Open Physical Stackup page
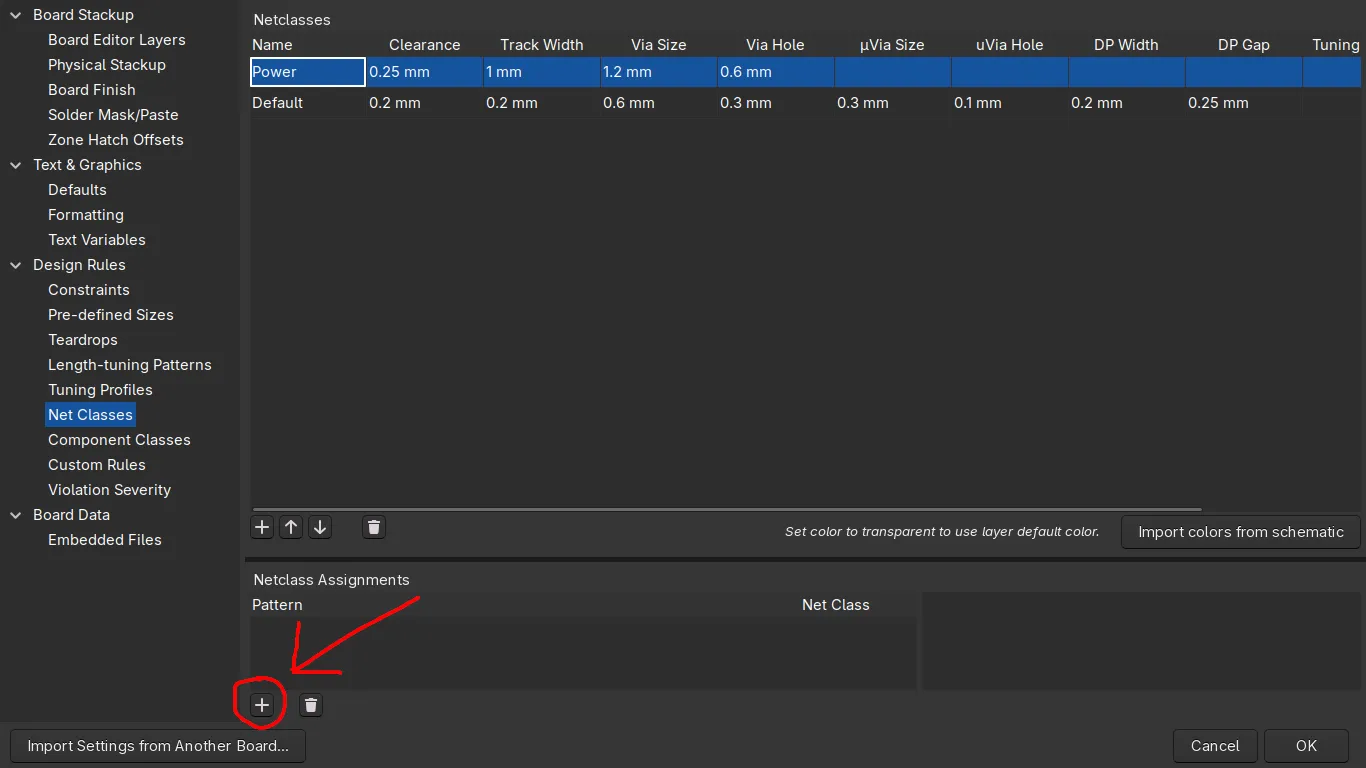Image resolution: width=1366 pixels, height=768 pixels. pyautogui.click(x=107, y=65)
